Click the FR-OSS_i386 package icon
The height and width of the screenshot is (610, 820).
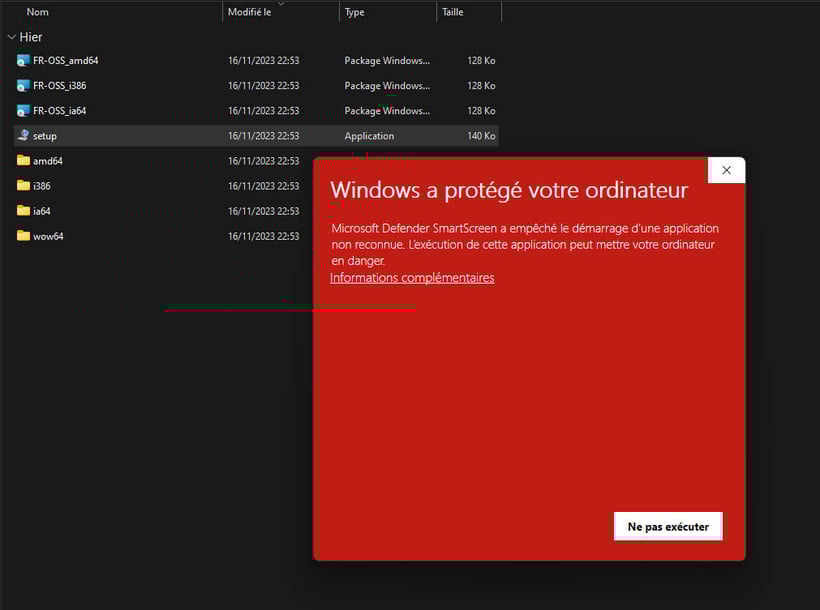pyautogui.click(x=23, y=86)
